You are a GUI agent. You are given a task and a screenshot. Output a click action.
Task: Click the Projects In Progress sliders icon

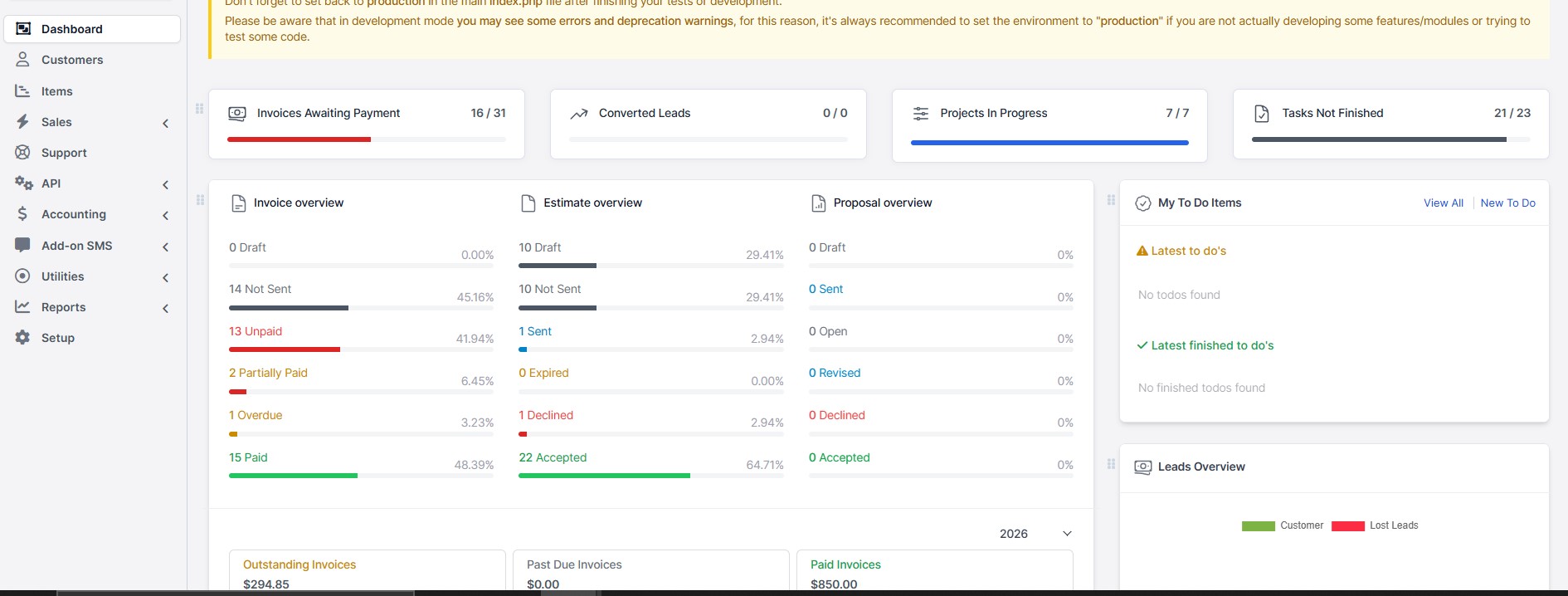point(920,113)
